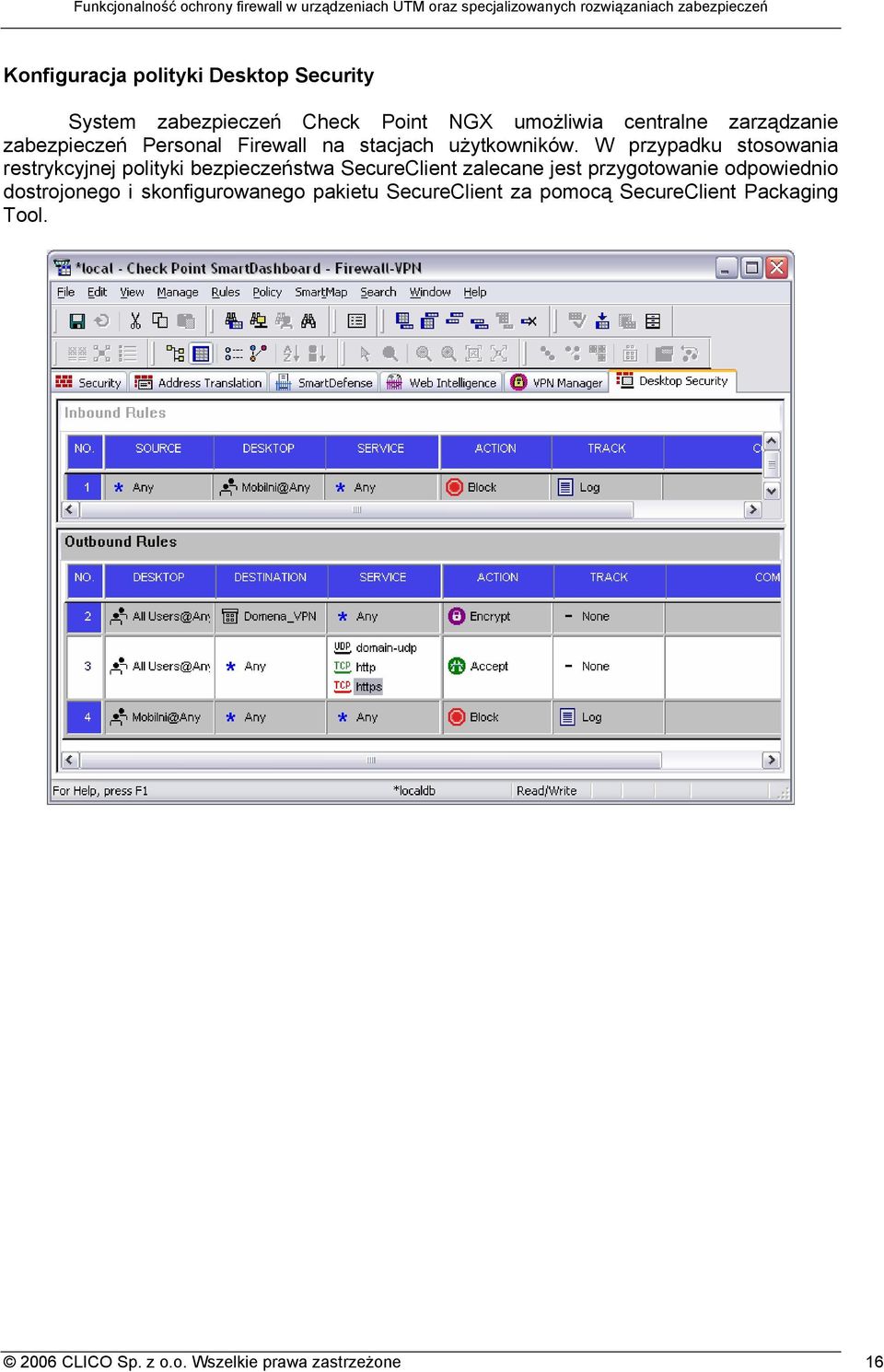Click the tree view icon in second toolbar

pos(175,353)
